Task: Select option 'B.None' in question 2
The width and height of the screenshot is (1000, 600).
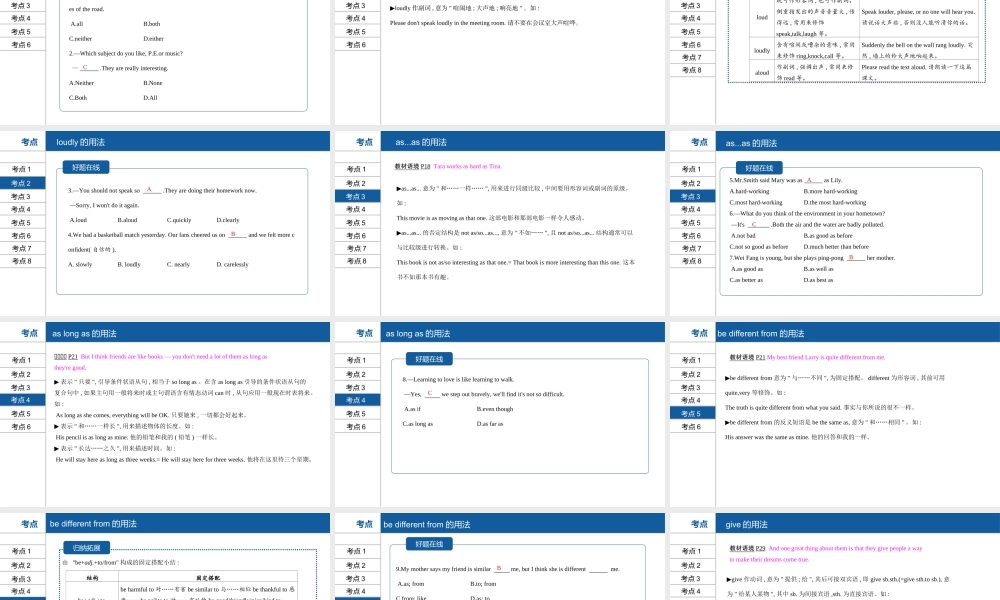Action: (x=153, y=83)
